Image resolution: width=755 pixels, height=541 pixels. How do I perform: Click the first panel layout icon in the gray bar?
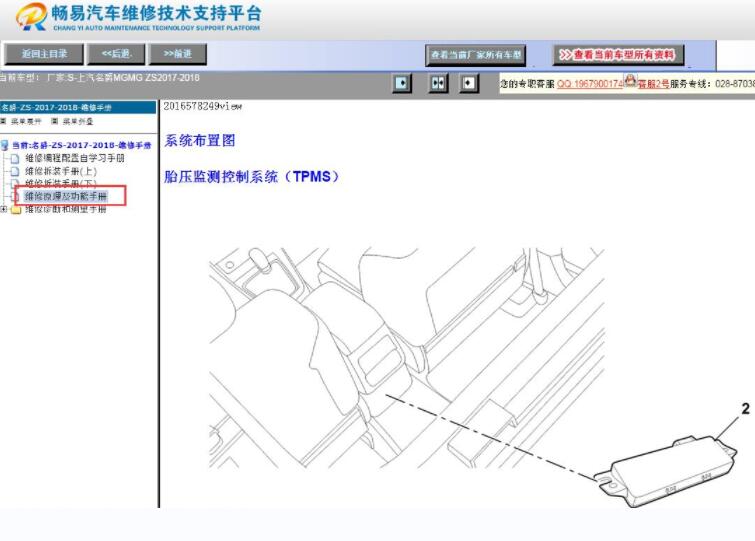(x=402, y=83)
